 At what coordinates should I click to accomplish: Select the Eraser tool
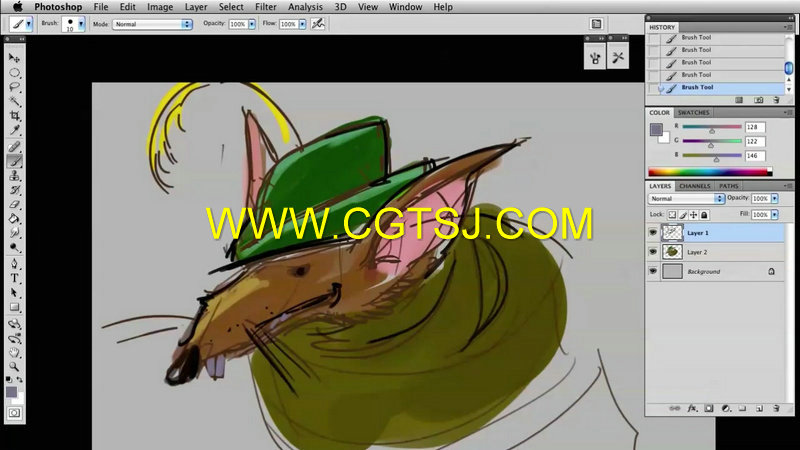click(x=14, y=205)
